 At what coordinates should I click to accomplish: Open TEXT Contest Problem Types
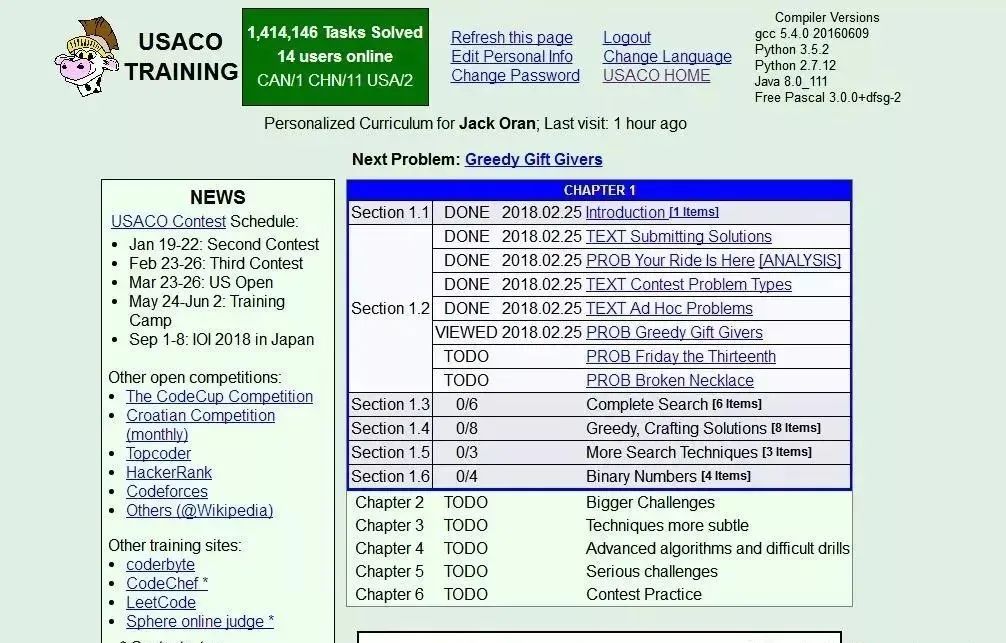[x=688, y=285]
